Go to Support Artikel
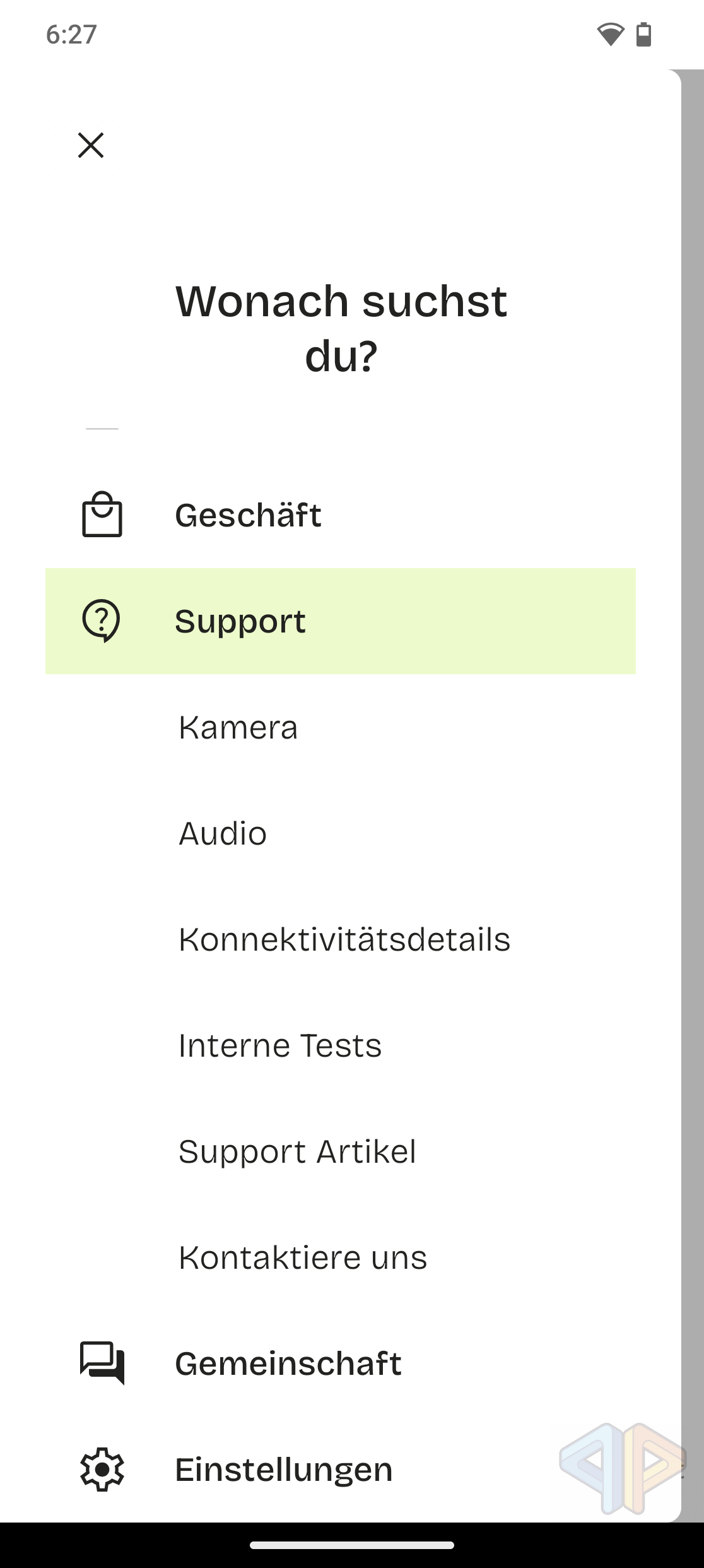Screen dimensions: 704x1568 coord(297,1151)
